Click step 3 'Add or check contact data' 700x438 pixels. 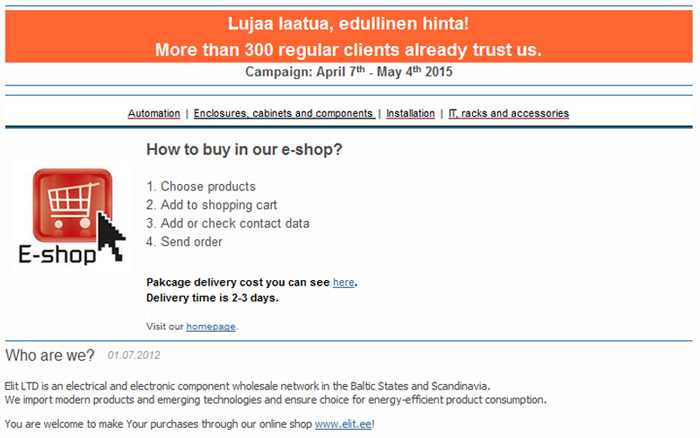tap(228, 223)
